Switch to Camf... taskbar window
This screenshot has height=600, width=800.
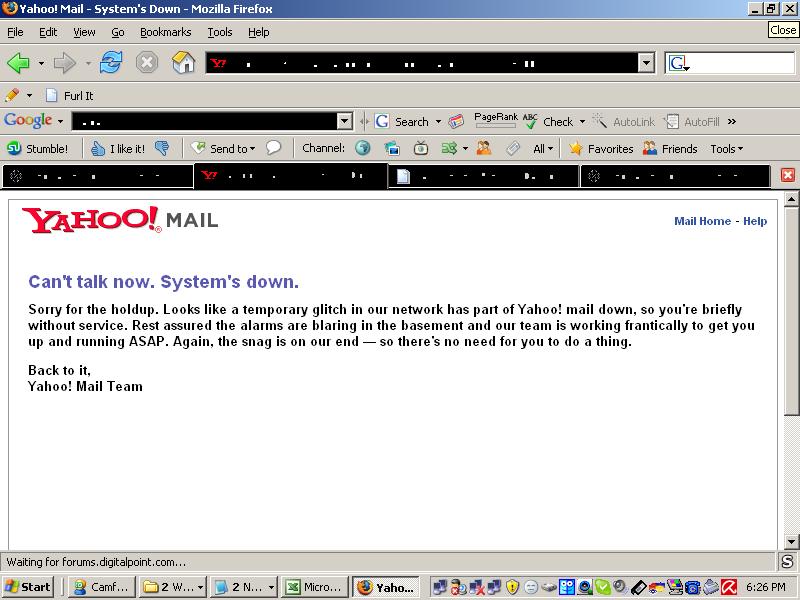coord(102,587)
